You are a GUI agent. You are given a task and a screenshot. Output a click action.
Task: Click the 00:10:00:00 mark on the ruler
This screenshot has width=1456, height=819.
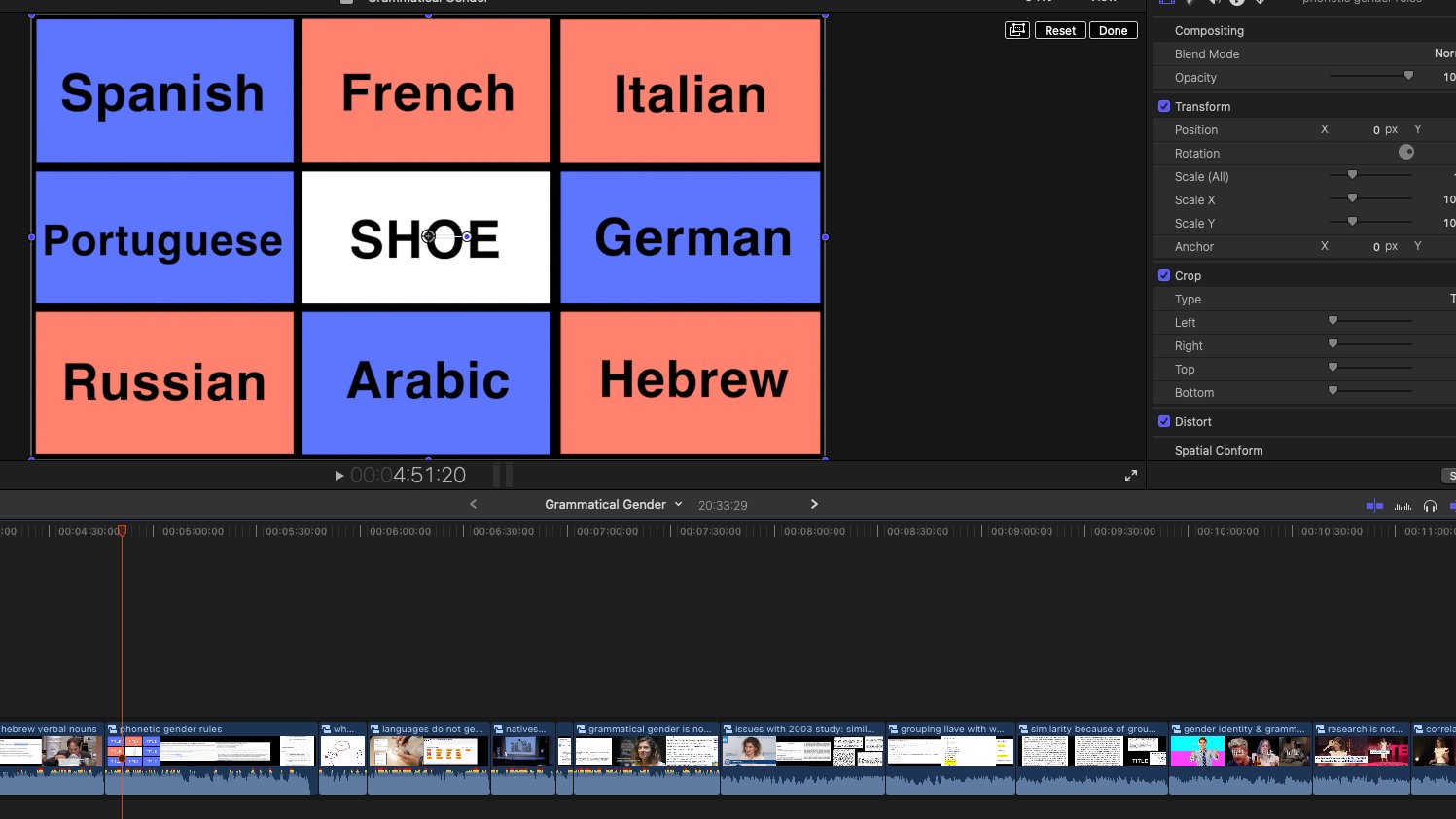[1227, 531]
